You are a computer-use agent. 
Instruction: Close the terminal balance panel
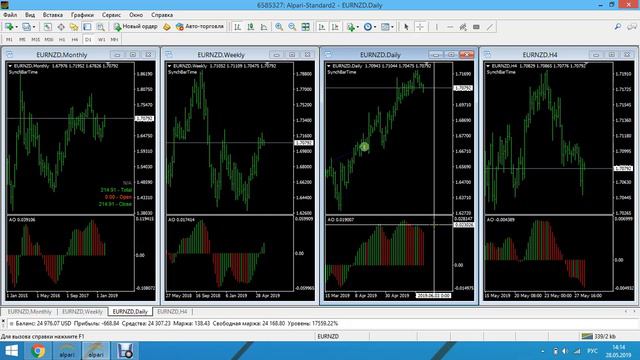pos(3,322)
